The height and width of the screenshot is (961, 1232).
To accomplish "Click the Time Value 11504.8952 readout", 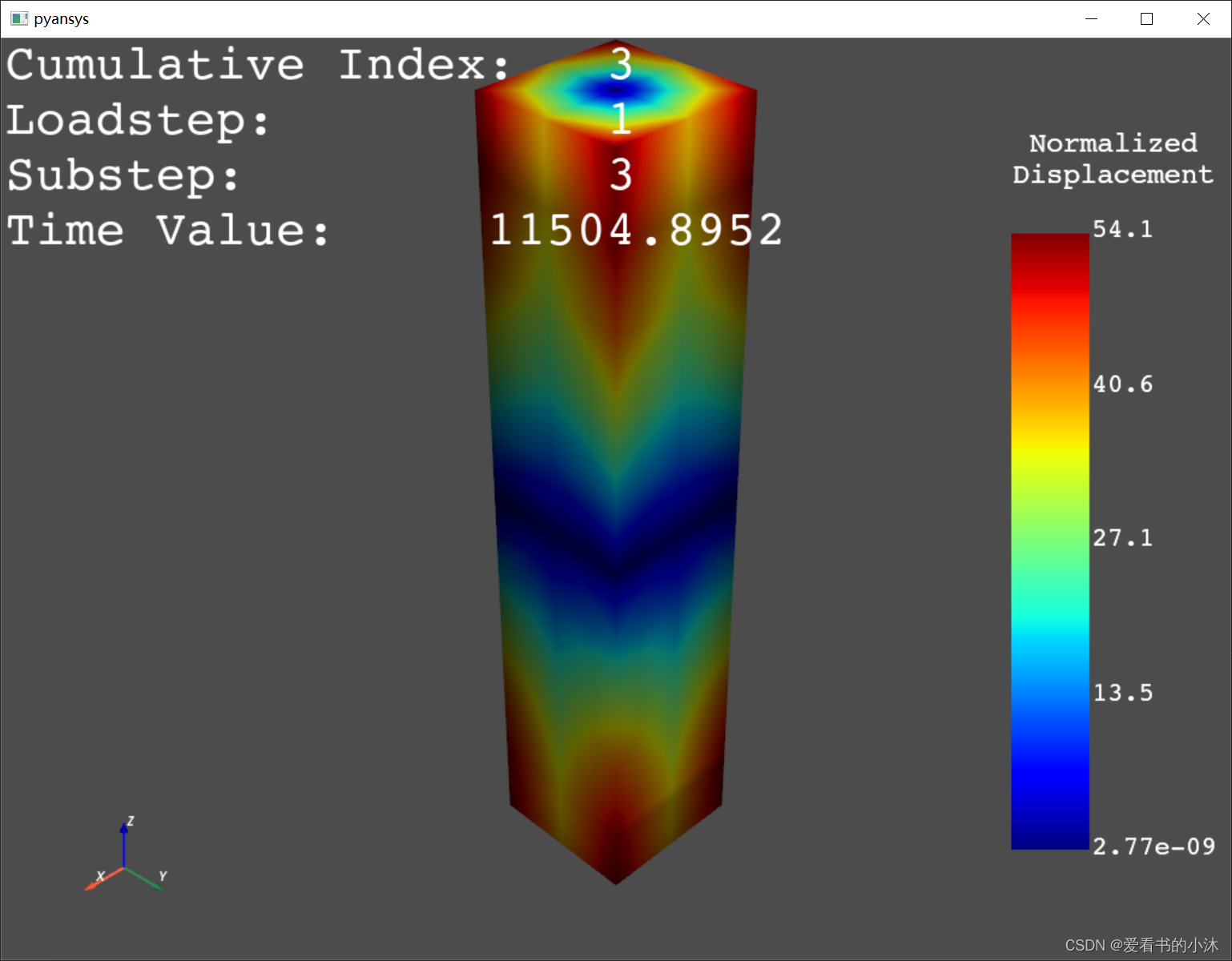I will [x=636, y=231].
